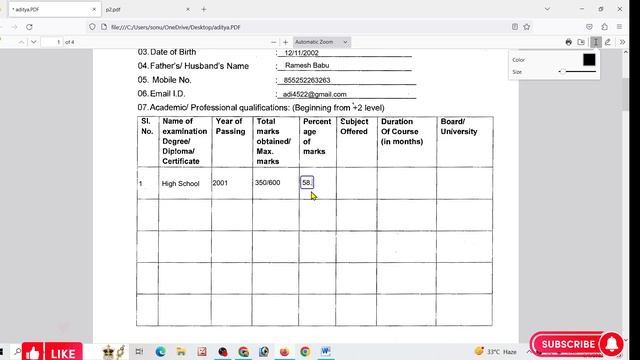Open the PDF viewer Tools chevron menu

coord(622,42)
